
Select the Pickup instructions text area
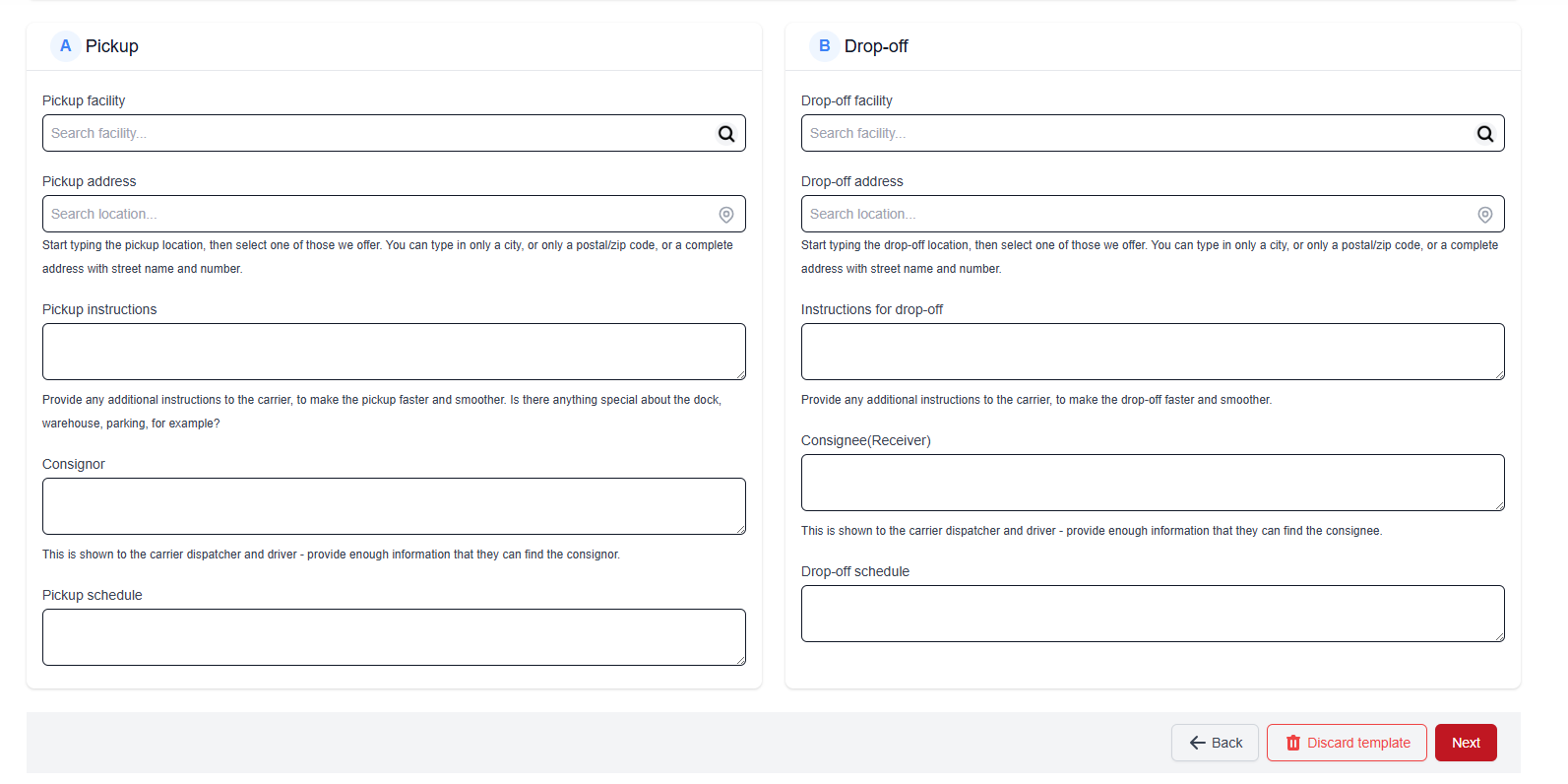pos(394,352)
